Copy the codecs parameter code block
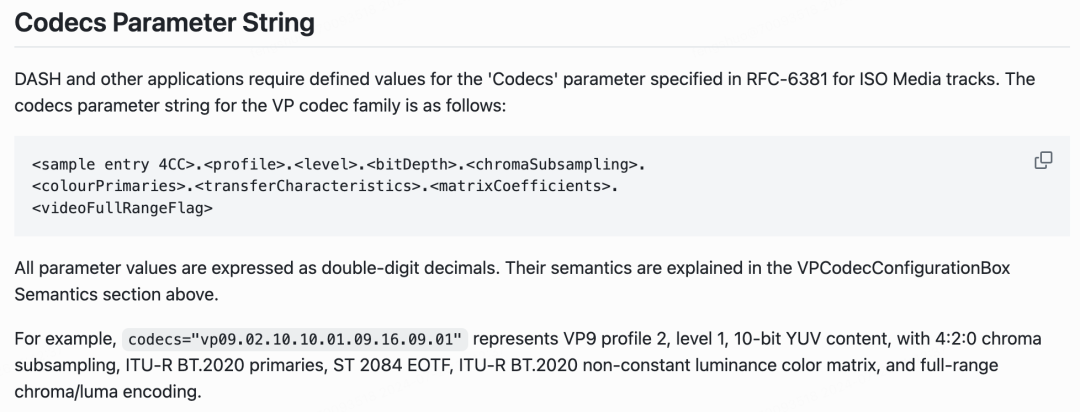The image size is (1080, 412). (x=1043, y=161)
